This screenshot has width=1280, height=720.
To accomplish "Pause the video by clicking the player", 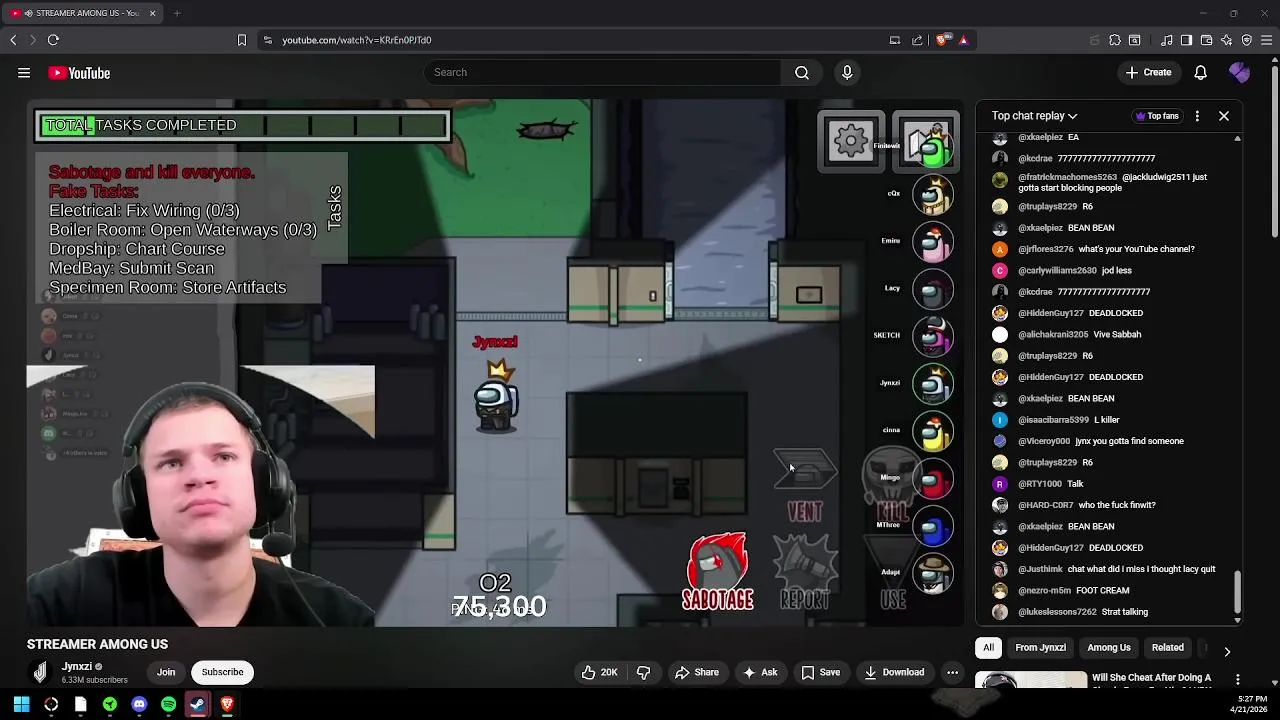I will (495, 363).
